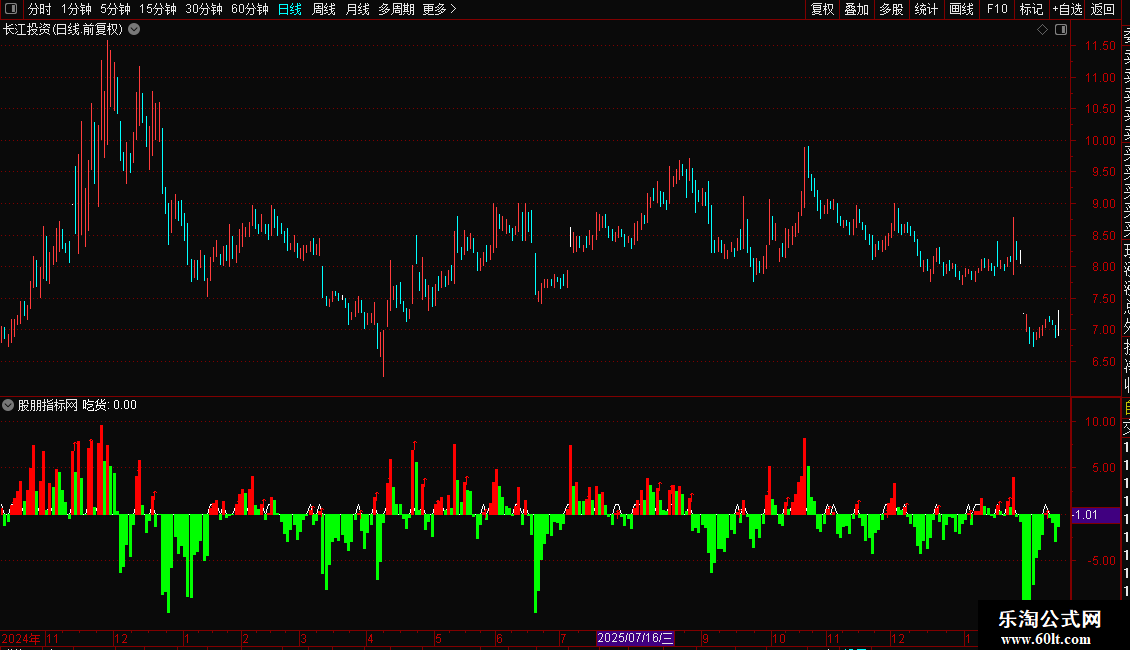Viewport: 1130px width, 650px height.
Task: Click the diamond marker icon in chart corner
Action: (x=1042, y=30)
